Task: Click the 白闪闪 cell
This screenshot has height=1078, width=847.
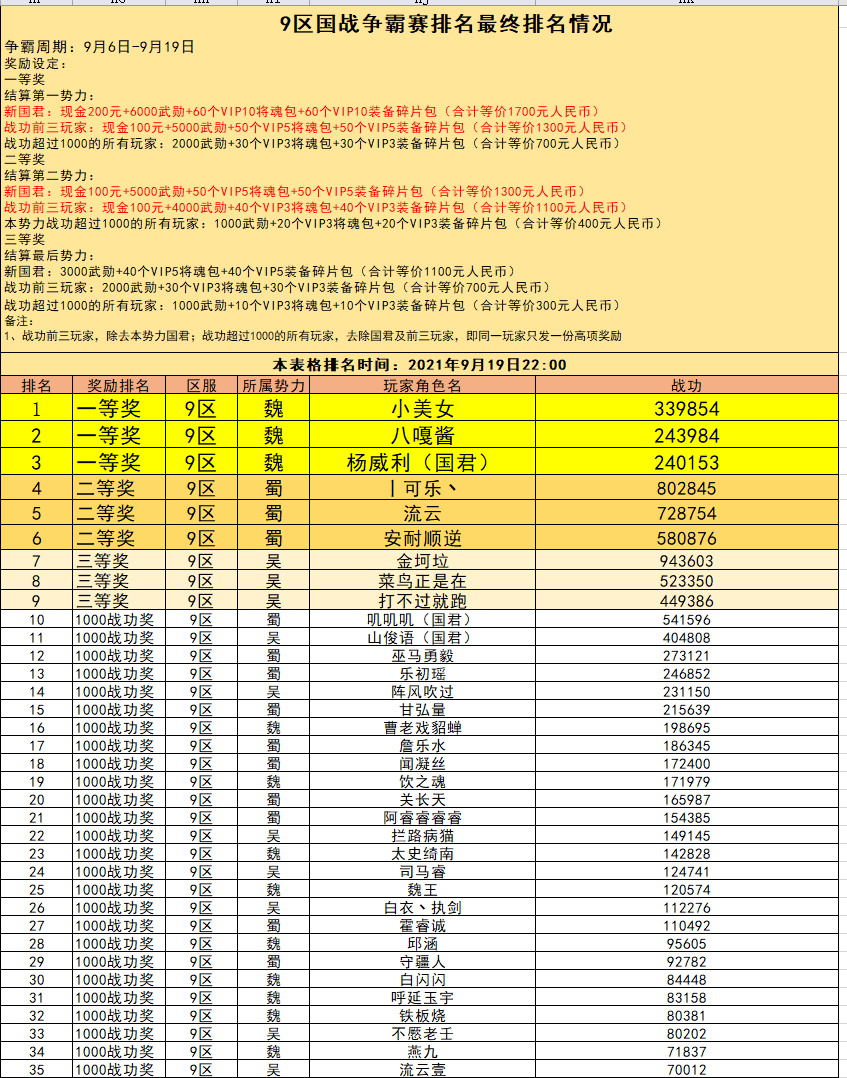Action: [x=422, y=979]
